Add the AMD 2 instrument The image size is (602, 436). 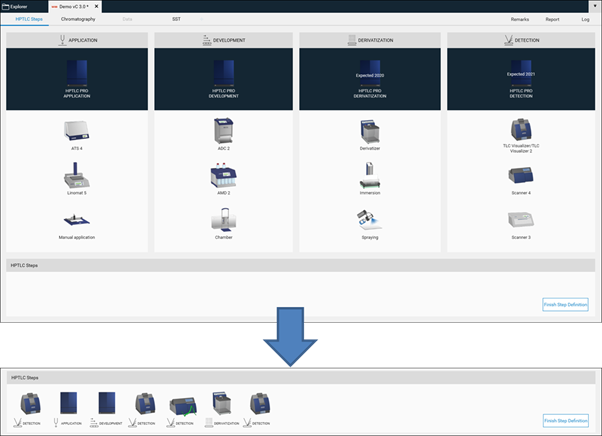tap(223, 178)
